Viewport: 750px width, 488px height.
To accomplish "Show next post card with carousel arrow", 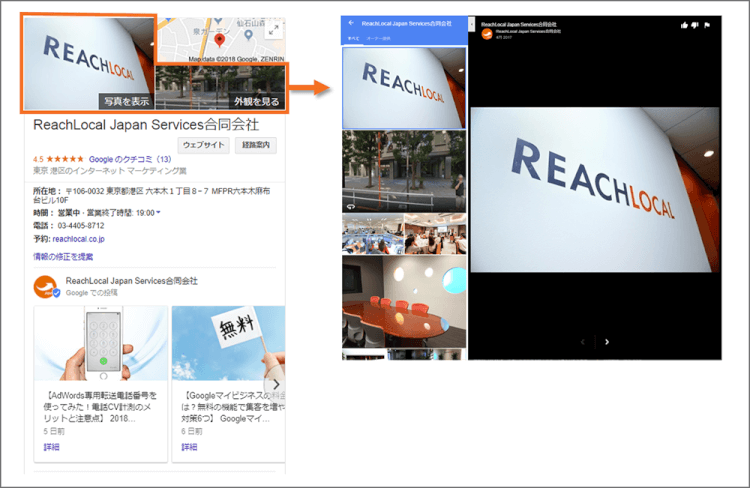I will pos(276,384).
